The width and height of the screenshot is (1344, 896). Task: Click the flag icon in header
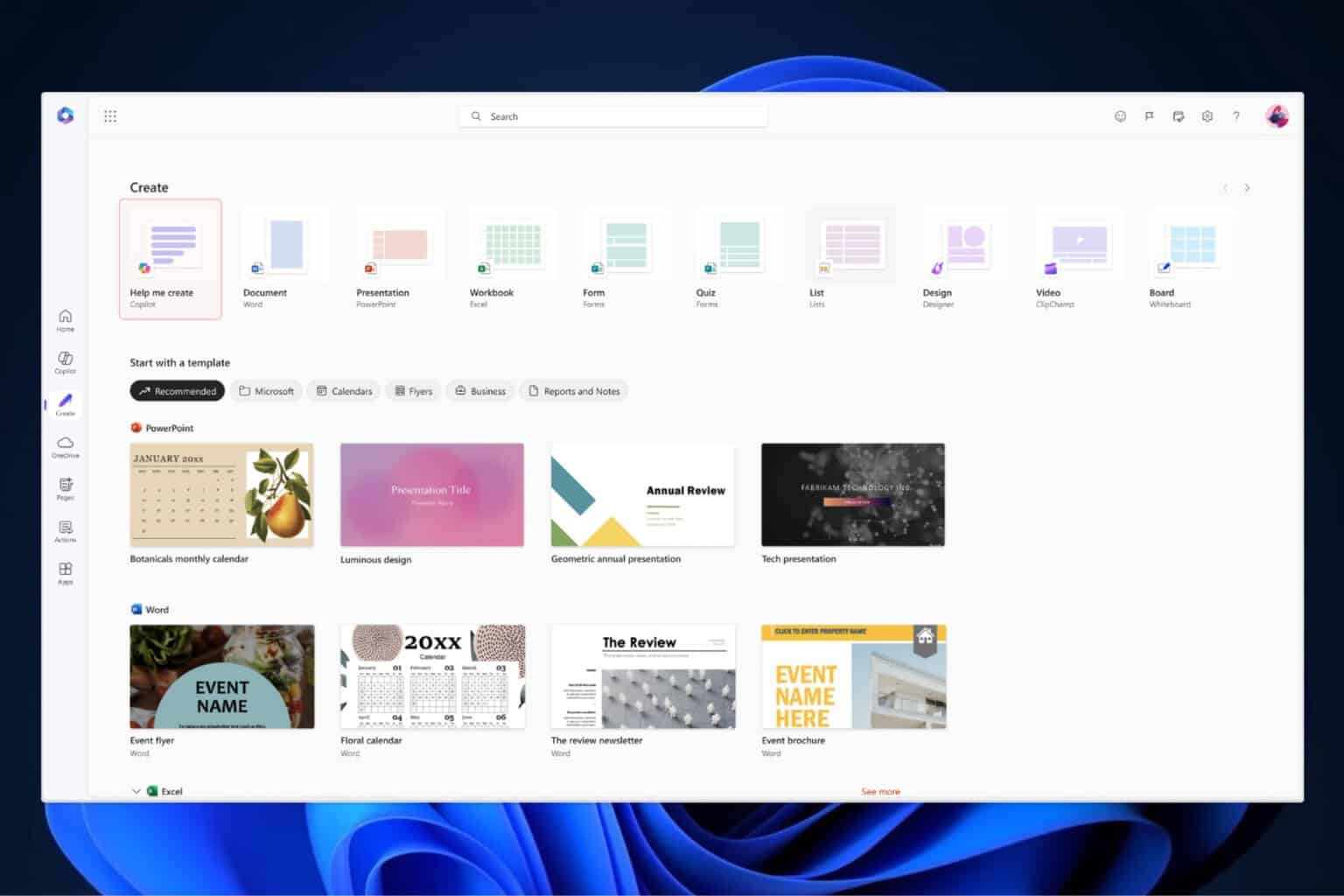click(x=1149, y=116)
